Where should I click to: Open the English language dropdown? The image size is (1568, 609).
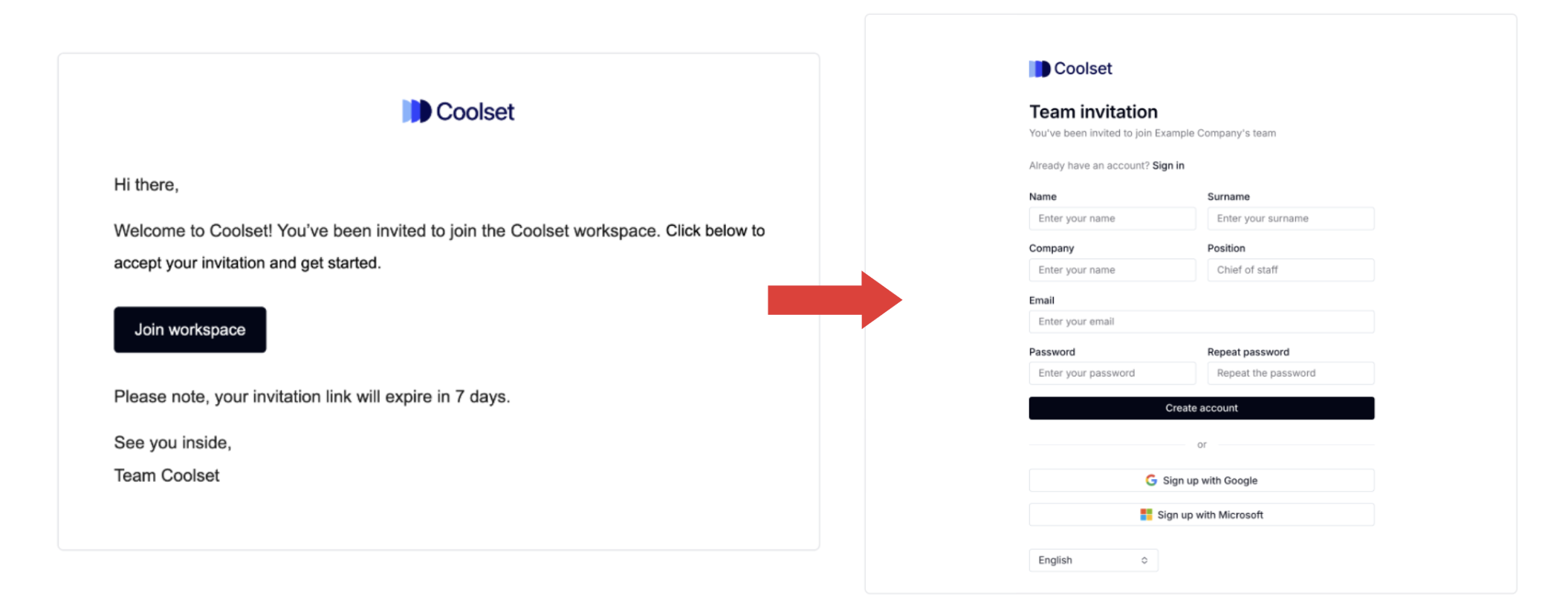tap(1093, 560)
